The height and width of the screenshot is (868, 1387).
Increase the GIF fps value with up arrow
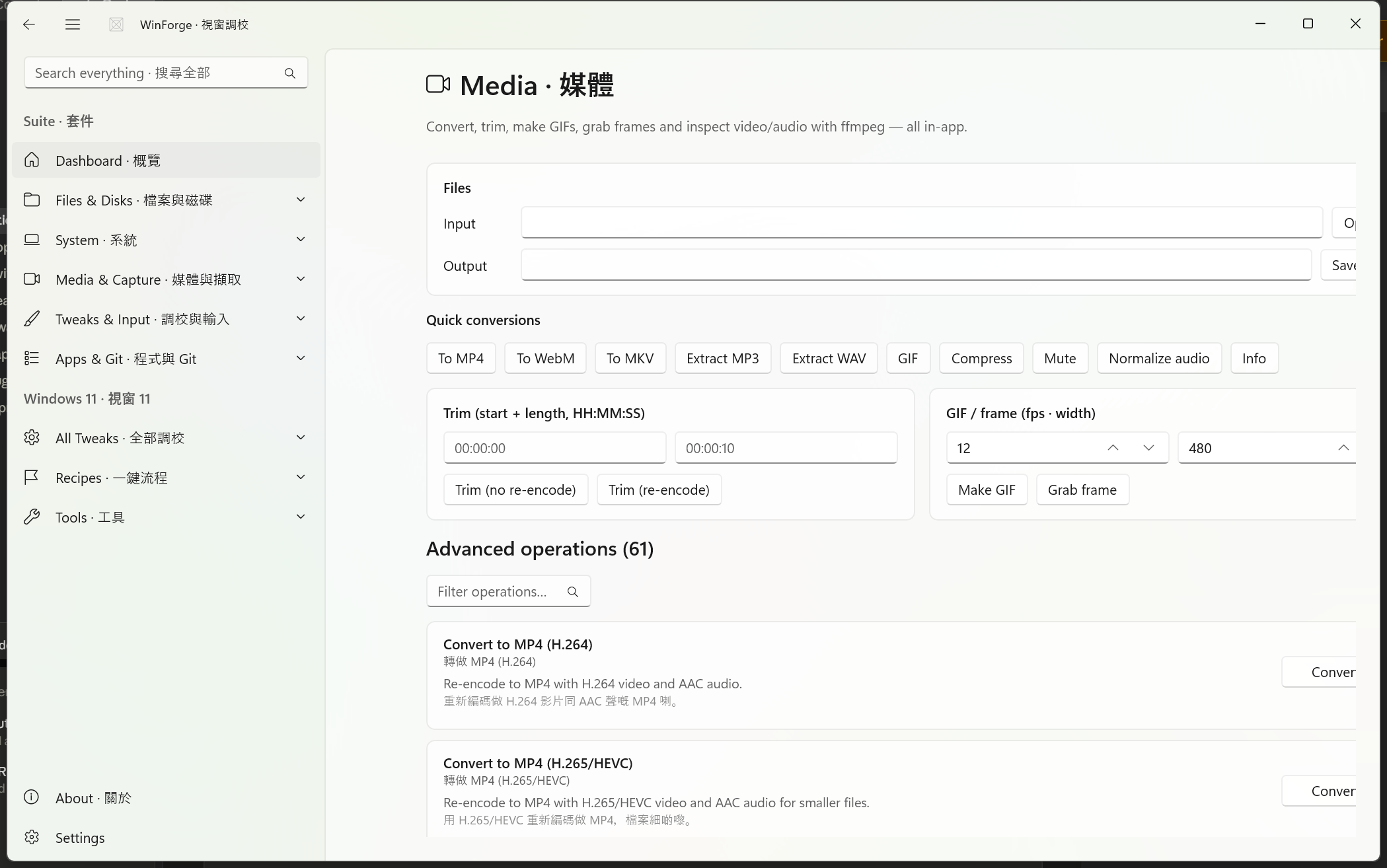[1113, 448]
